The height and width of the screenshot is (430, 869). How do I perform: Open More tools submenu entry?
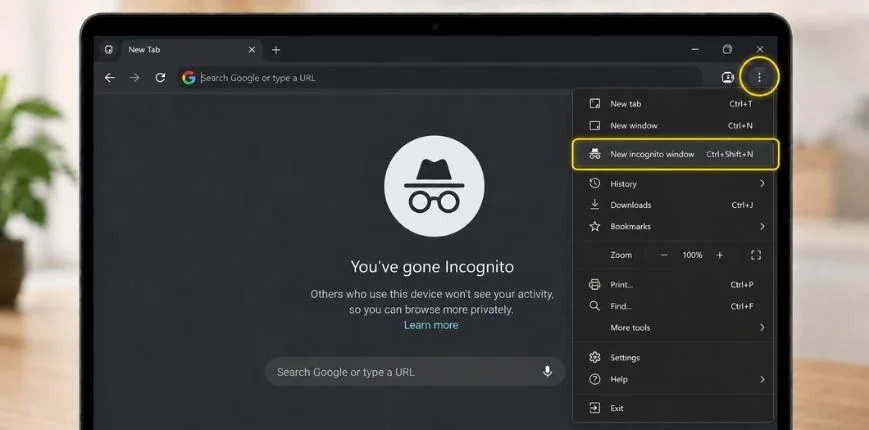tap(673, 327)
